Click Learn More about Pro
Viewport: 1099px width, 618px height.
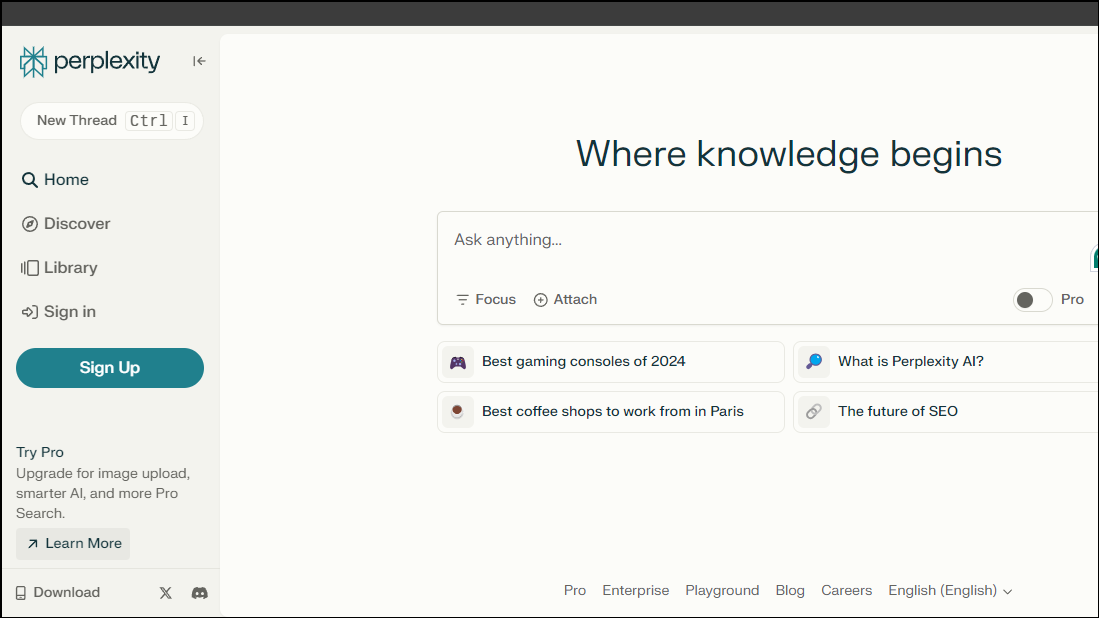tap(73, 544)
